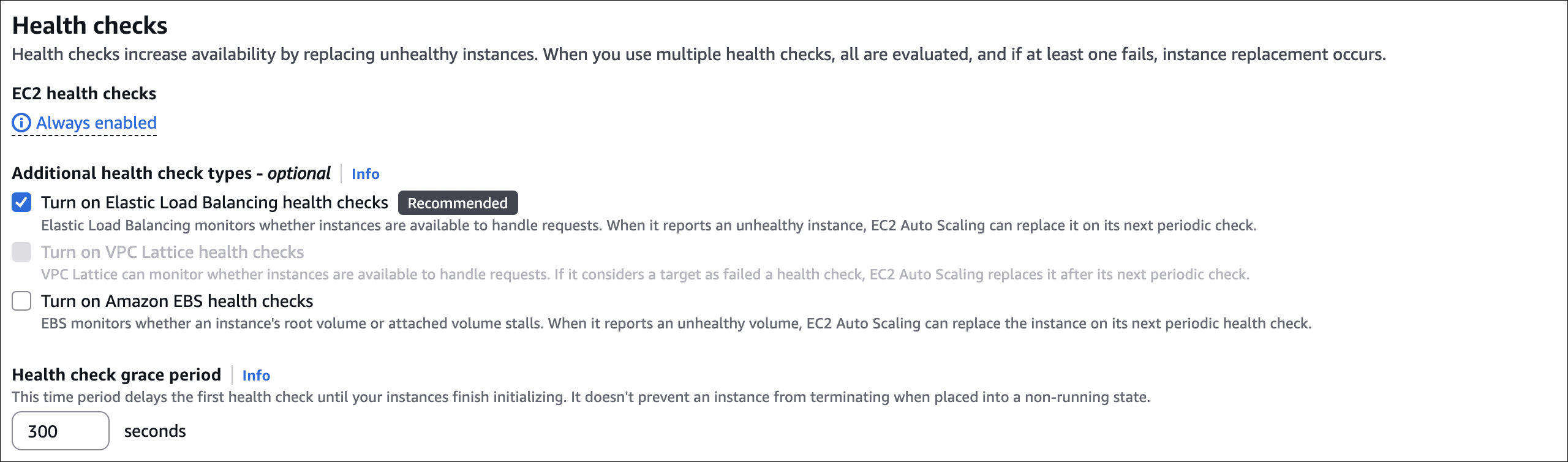Click the Elastic Load Balancing description text
Screen dimensions: 1568x462
click(648, 225)
